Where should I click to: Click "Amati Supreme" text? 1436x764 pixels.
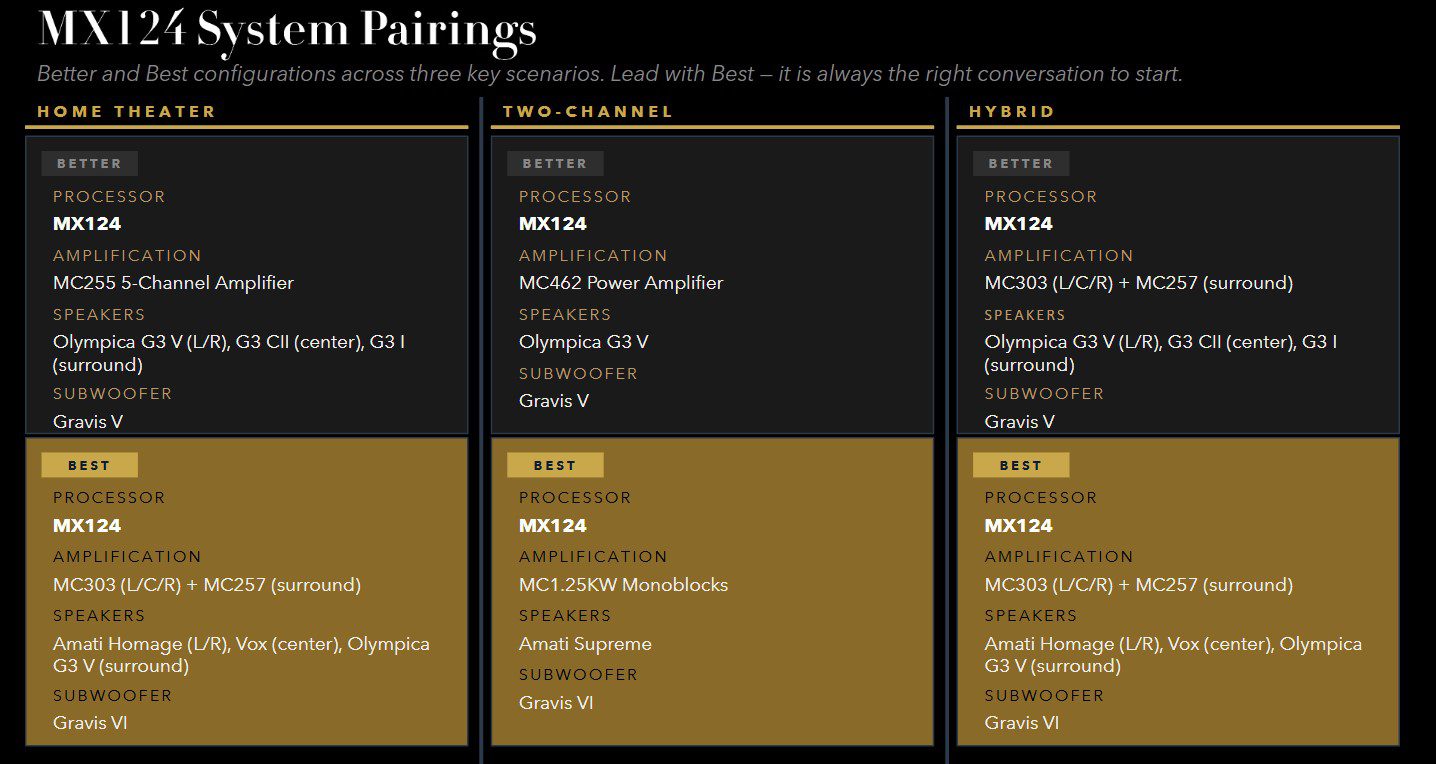[x=585, y=644]
